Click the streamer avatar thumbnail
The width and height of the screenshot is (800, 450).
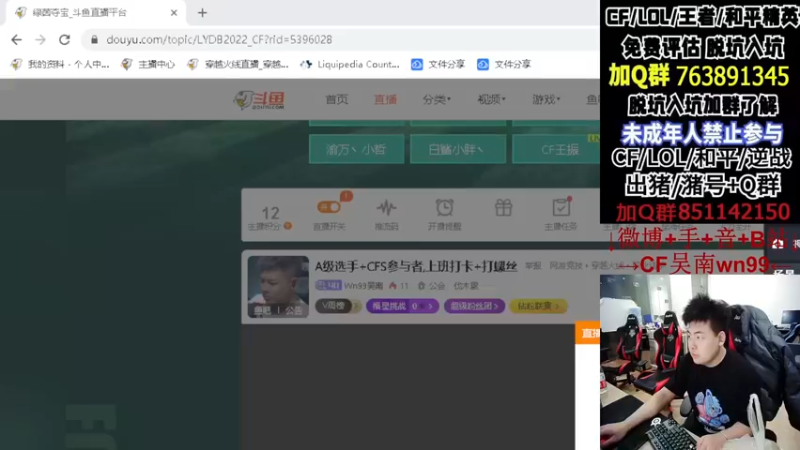(278, 286)
